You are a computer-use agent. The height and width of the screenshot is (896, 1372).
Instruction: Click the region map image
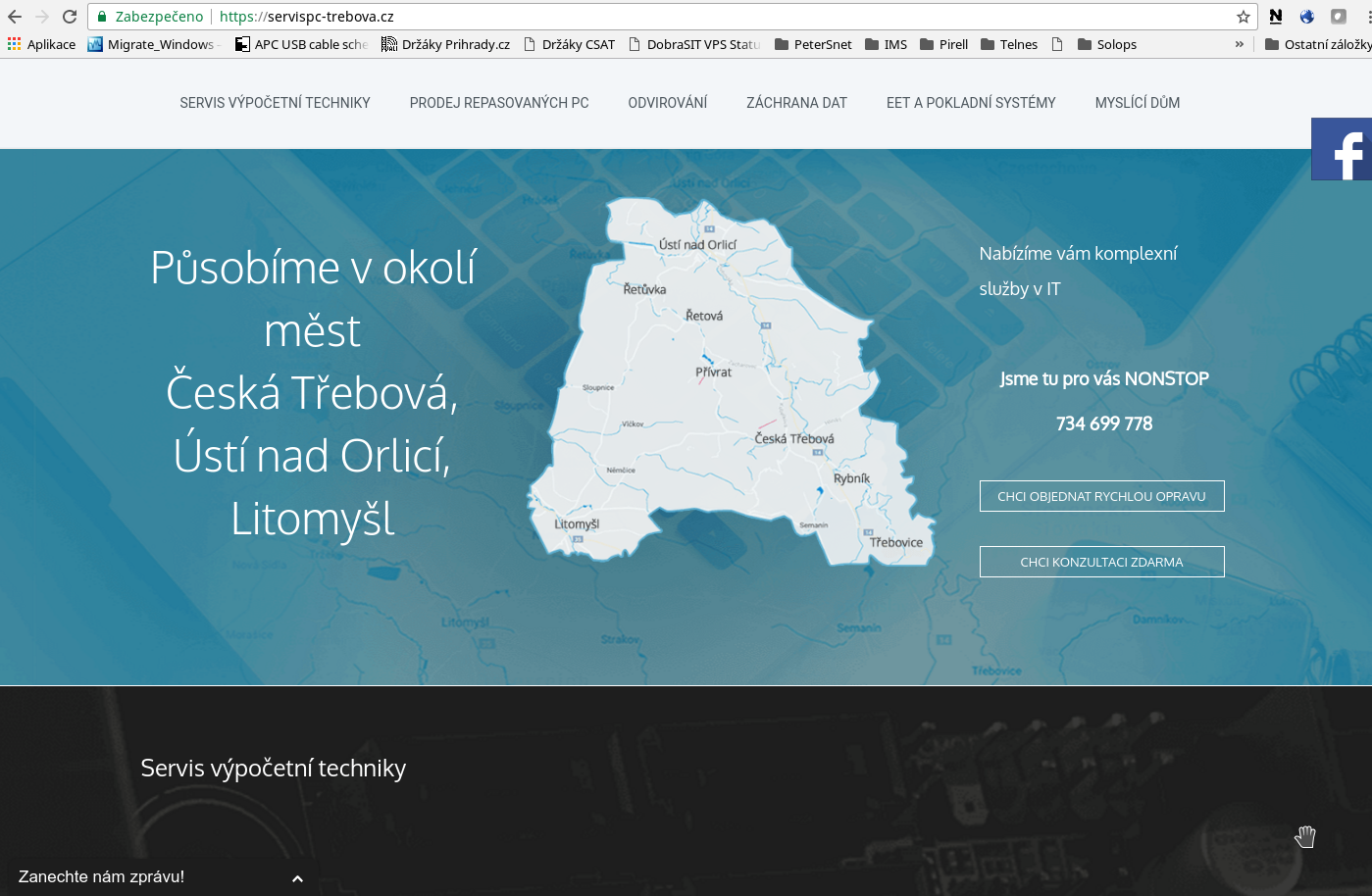click(x=731, y=382)
